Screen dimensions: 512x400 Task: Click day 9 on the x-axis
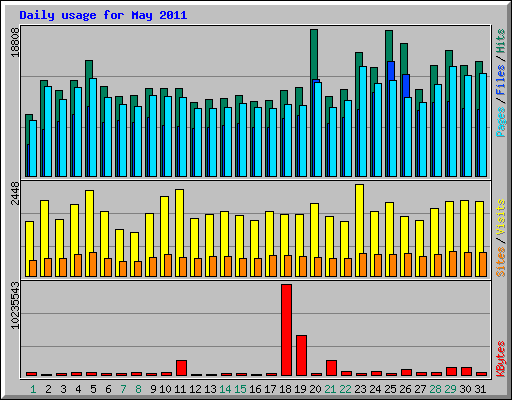click(153, 389)
